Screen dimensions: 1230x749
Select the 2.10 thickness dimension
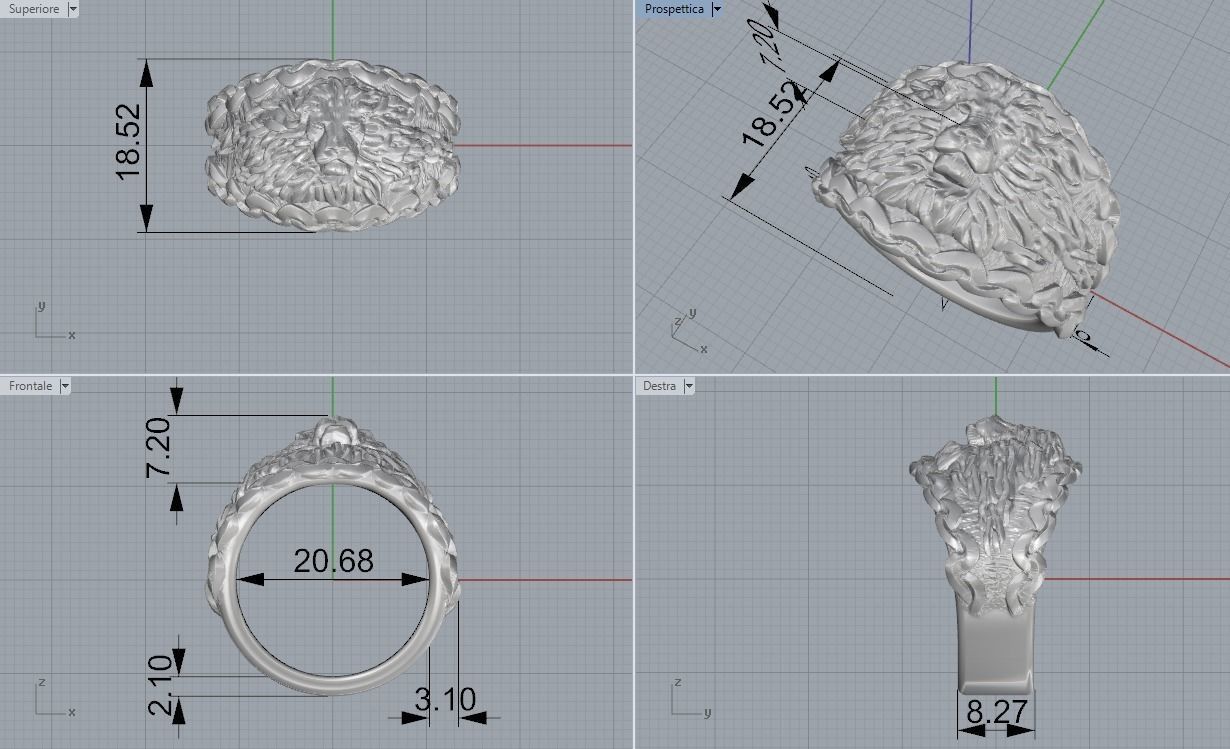pyautogui.click(x=161, y=685)
